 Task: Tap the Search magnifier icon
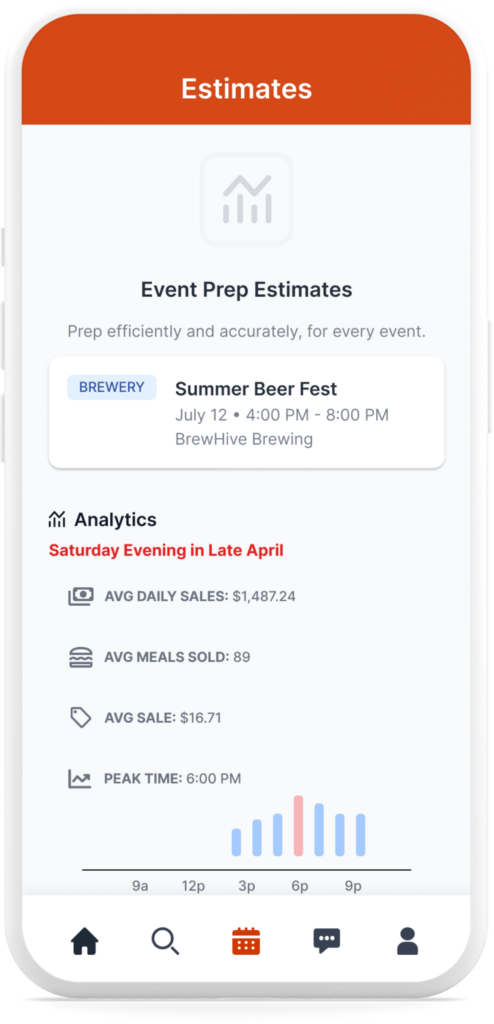point(165,941)
